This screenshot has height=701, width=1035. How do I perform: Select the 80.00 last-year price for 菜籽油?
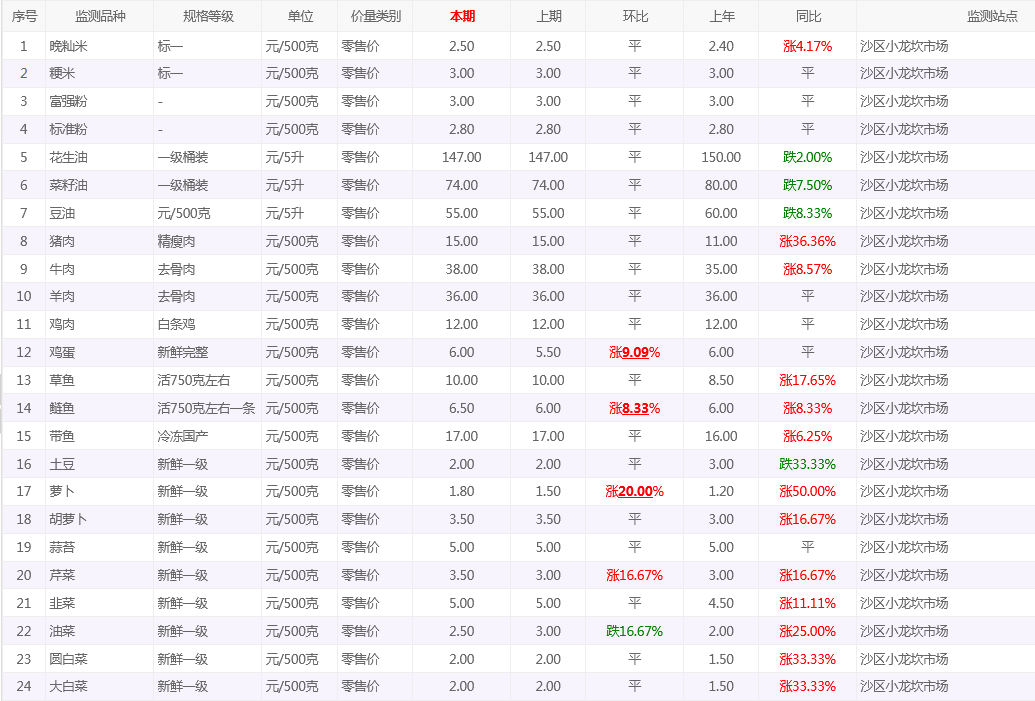point(721,185)
